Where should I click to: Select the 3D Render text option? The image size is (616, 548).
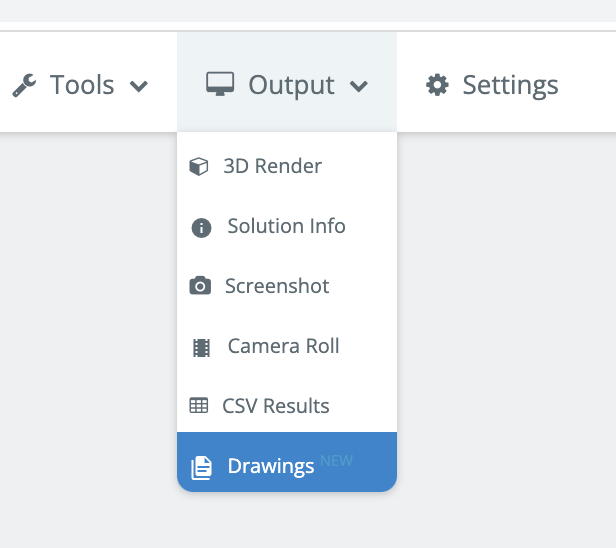coord(272,166)
